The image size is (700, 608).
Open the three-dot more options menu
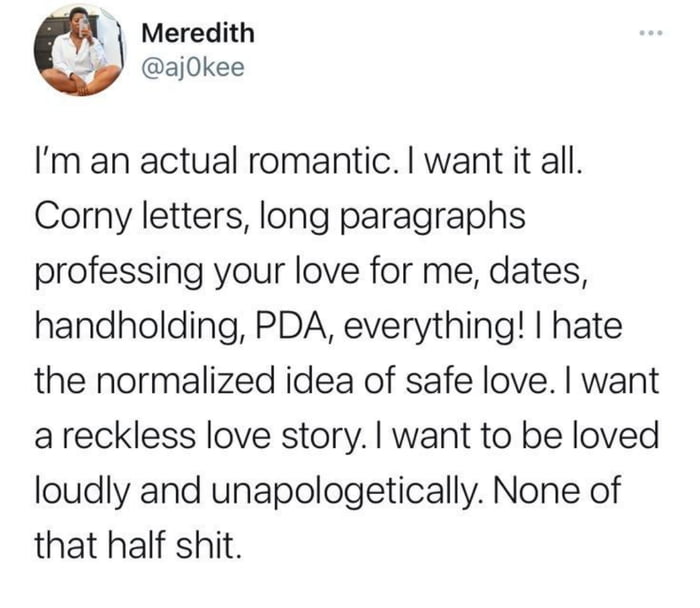click(x=652, y=31)
